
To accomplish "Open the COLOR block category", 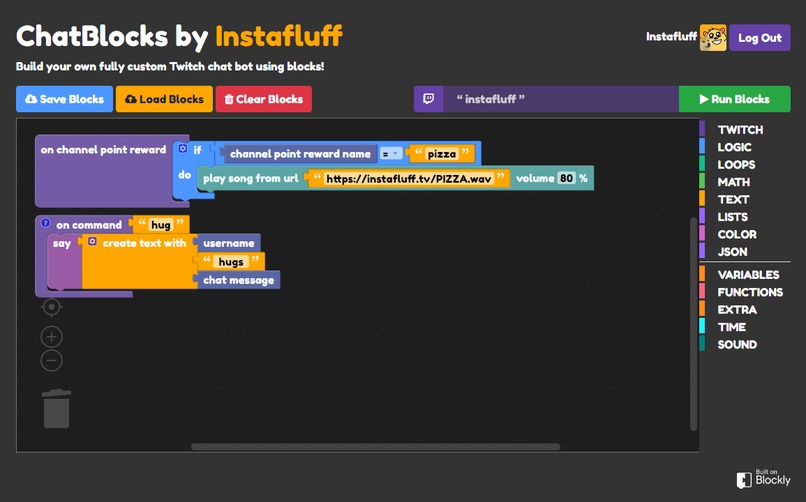I will click(x=737, y=234).
